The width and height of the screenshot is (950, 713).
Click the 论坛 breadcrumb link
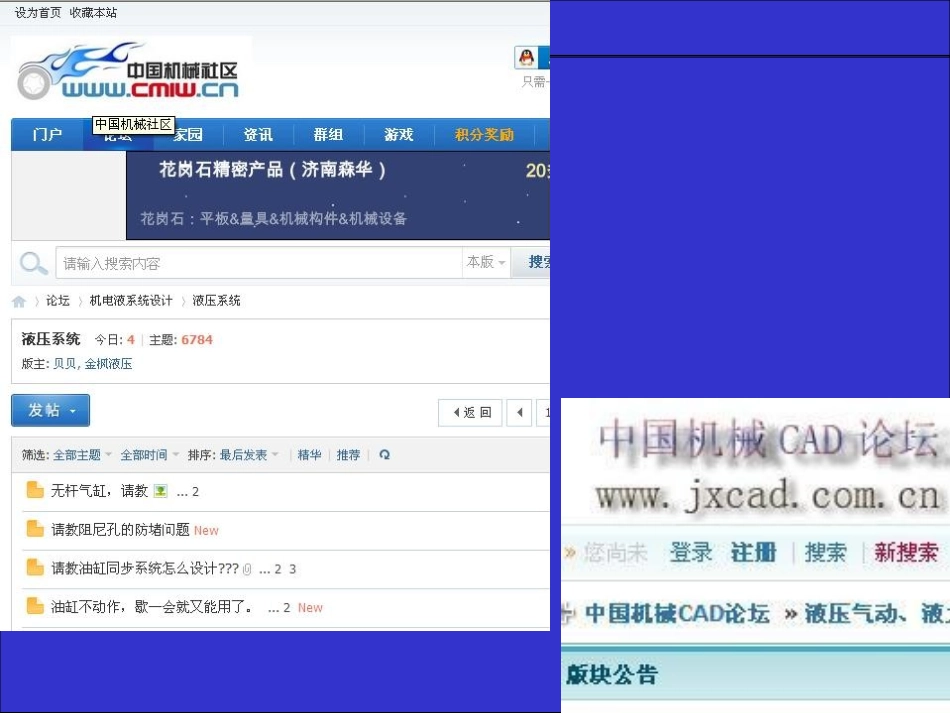pos(58,300)
